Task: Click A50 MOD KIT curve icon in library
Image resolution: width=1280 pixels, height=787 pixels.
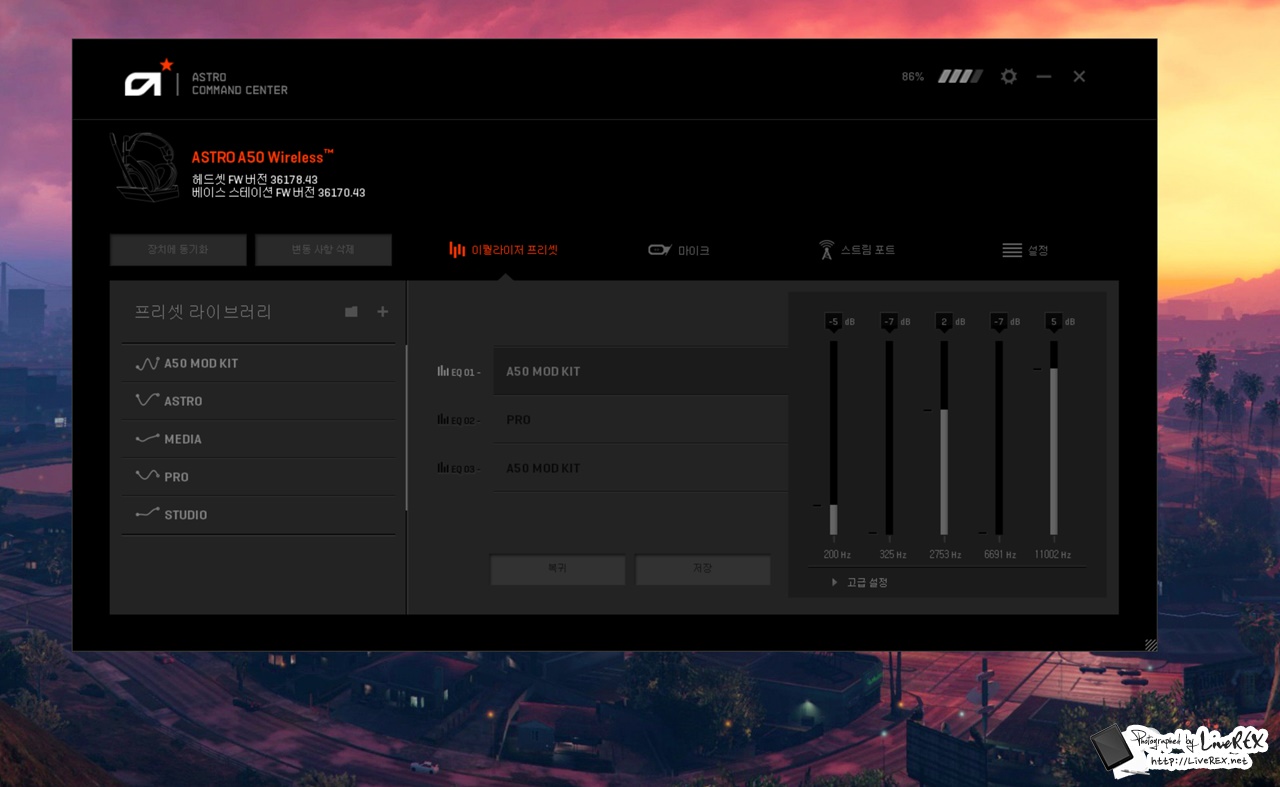Action: 147,364
